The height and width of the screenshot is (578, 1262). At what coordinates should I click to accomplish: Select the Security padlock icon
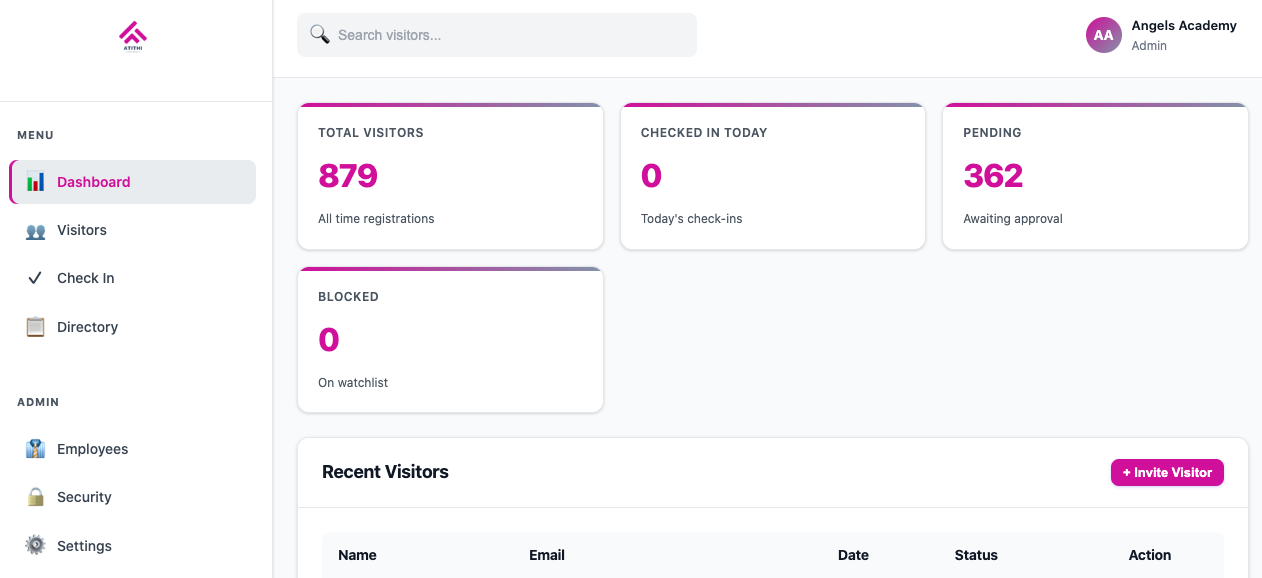click(34, 496)
